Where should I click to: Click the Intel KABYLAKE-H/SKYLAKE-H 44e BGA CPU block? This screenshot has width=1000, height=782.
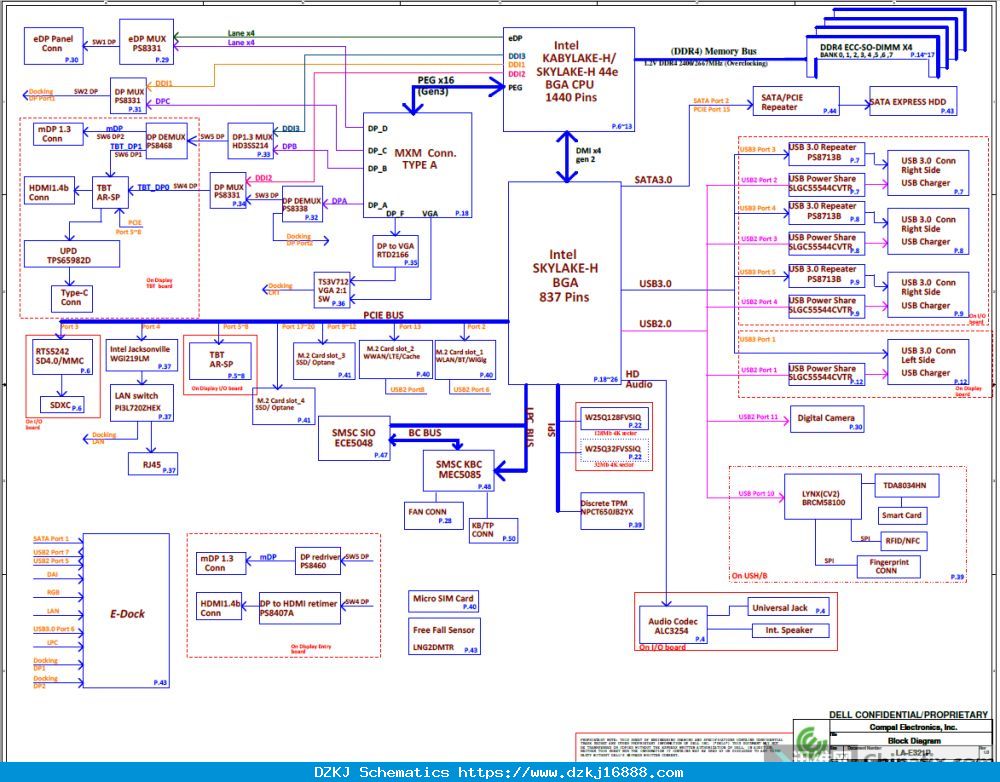pyautogui.click(x=568, y=79)
